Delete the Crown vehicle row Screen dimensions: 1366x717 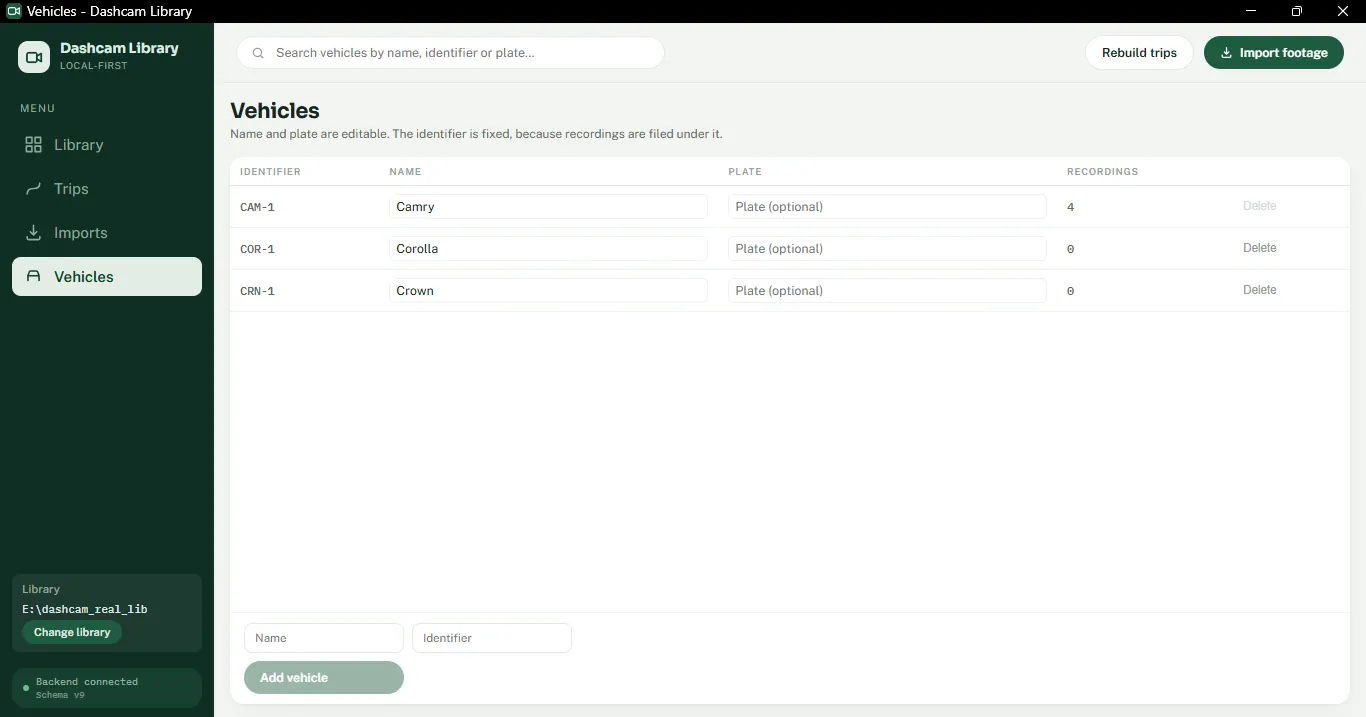click(x=1260, y=290)
